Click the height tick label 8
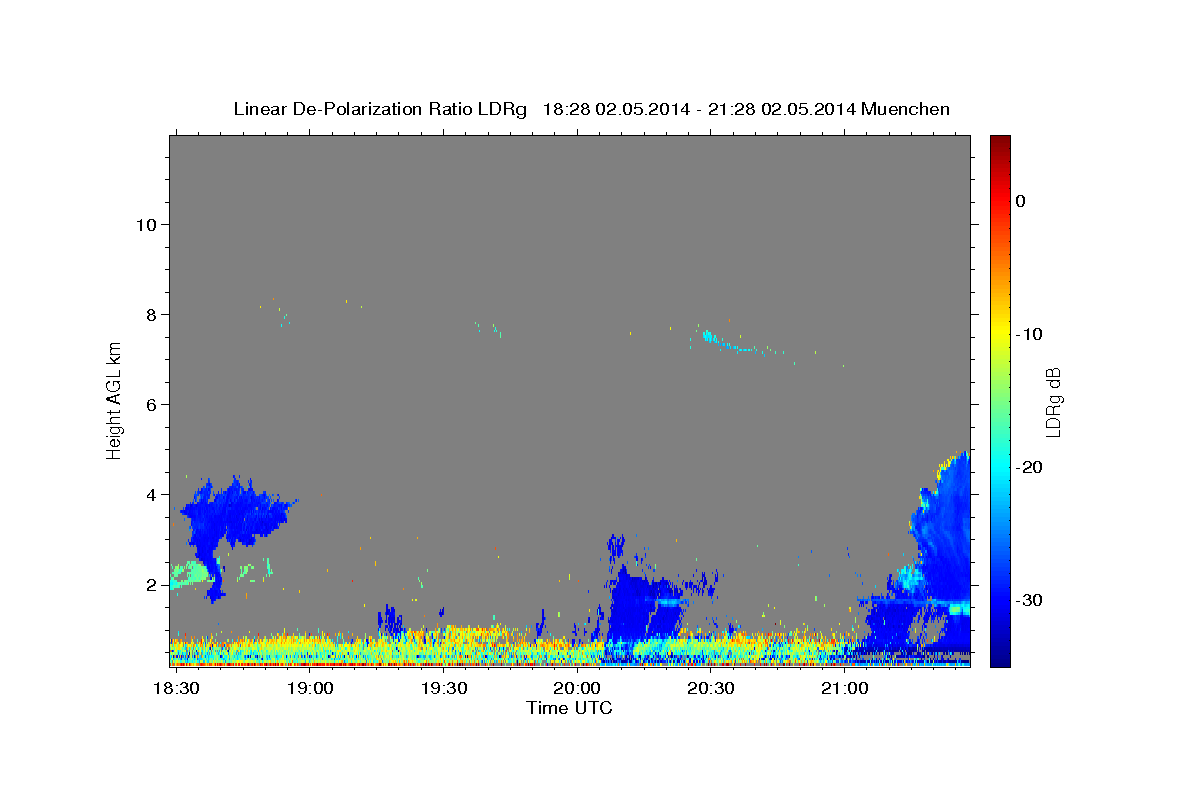 click(x=151, y=315)
